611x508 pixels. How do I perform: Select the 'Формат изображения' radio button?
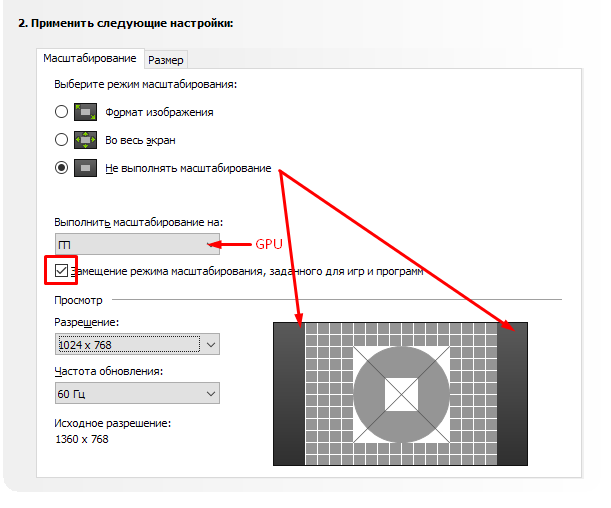[61, 112]
